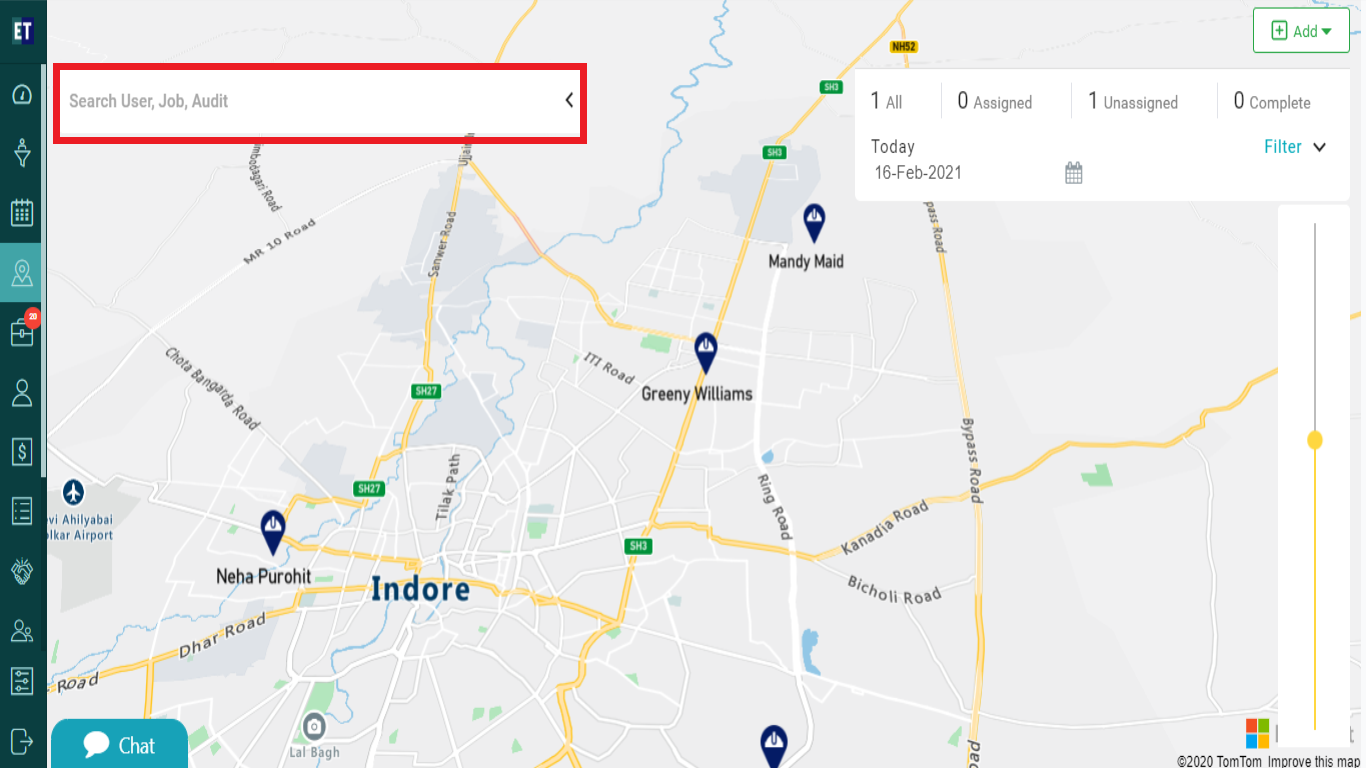Click the Improve this map link
1366x768 pixels.
tap(1314, 761)
